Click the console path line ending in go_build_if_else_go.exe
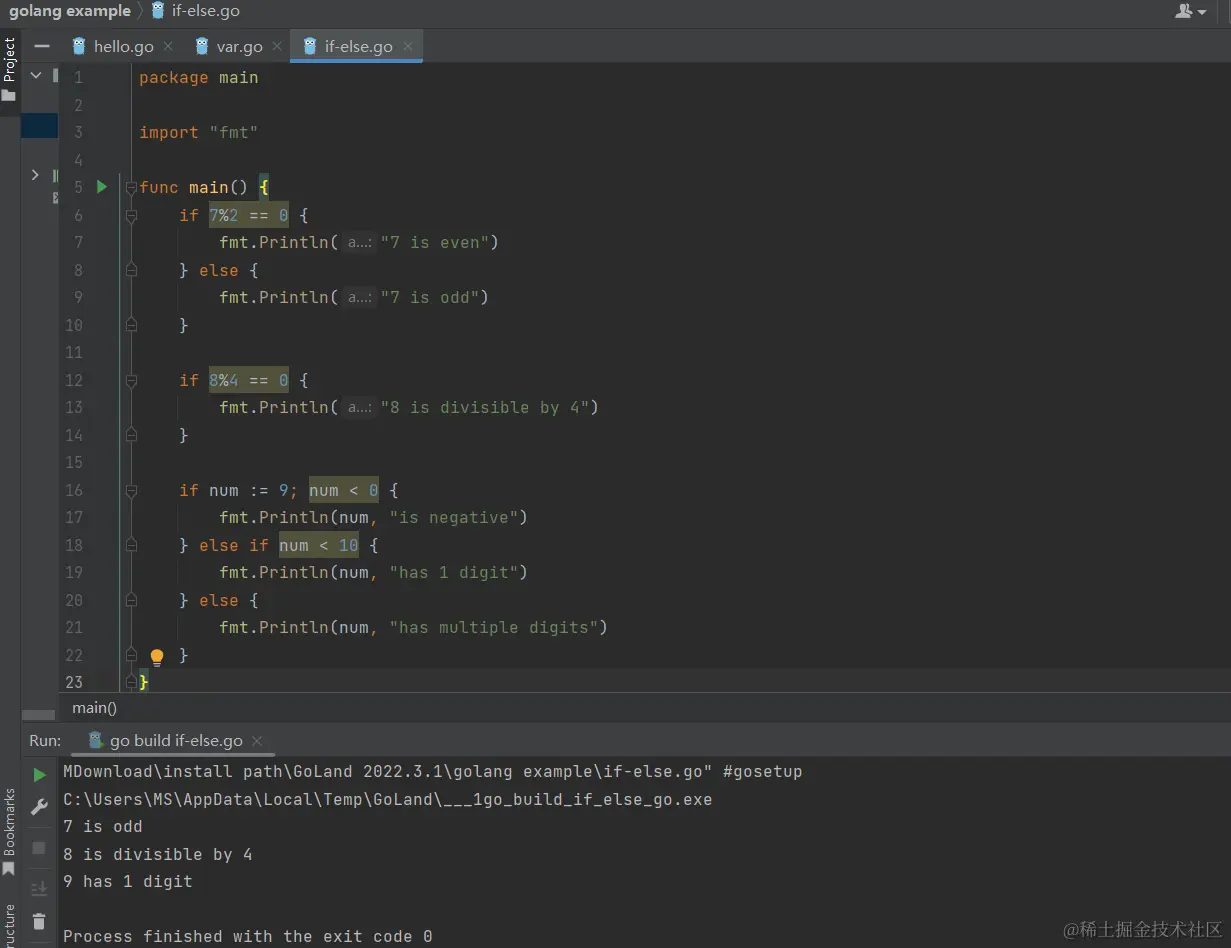1231x948 pixels. [388, 800]
